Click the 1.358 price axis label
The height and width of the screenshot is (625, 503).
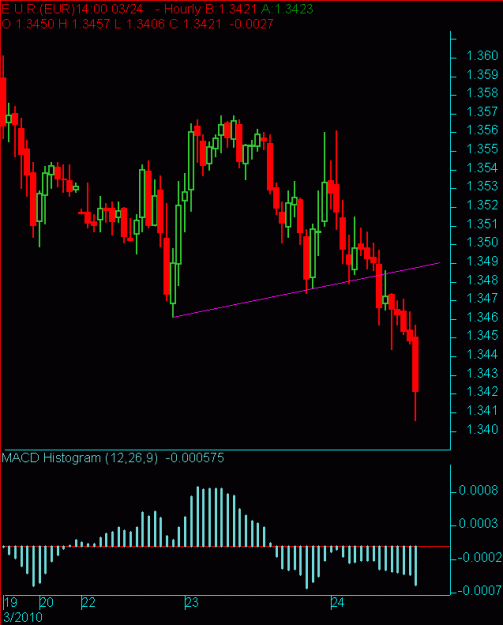(x=482, y=92)
